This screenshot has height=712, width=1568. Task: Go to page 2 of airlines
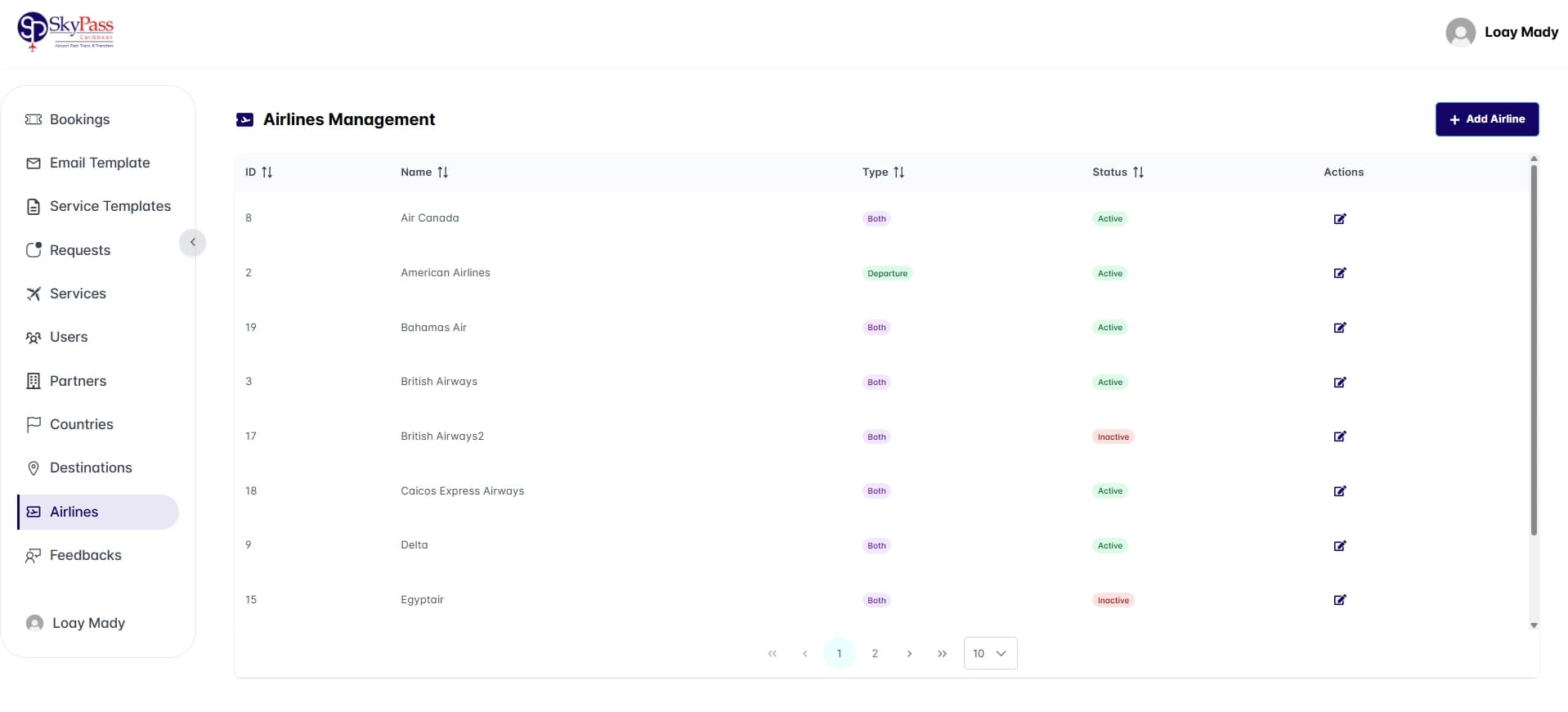[x=875, y=653]
